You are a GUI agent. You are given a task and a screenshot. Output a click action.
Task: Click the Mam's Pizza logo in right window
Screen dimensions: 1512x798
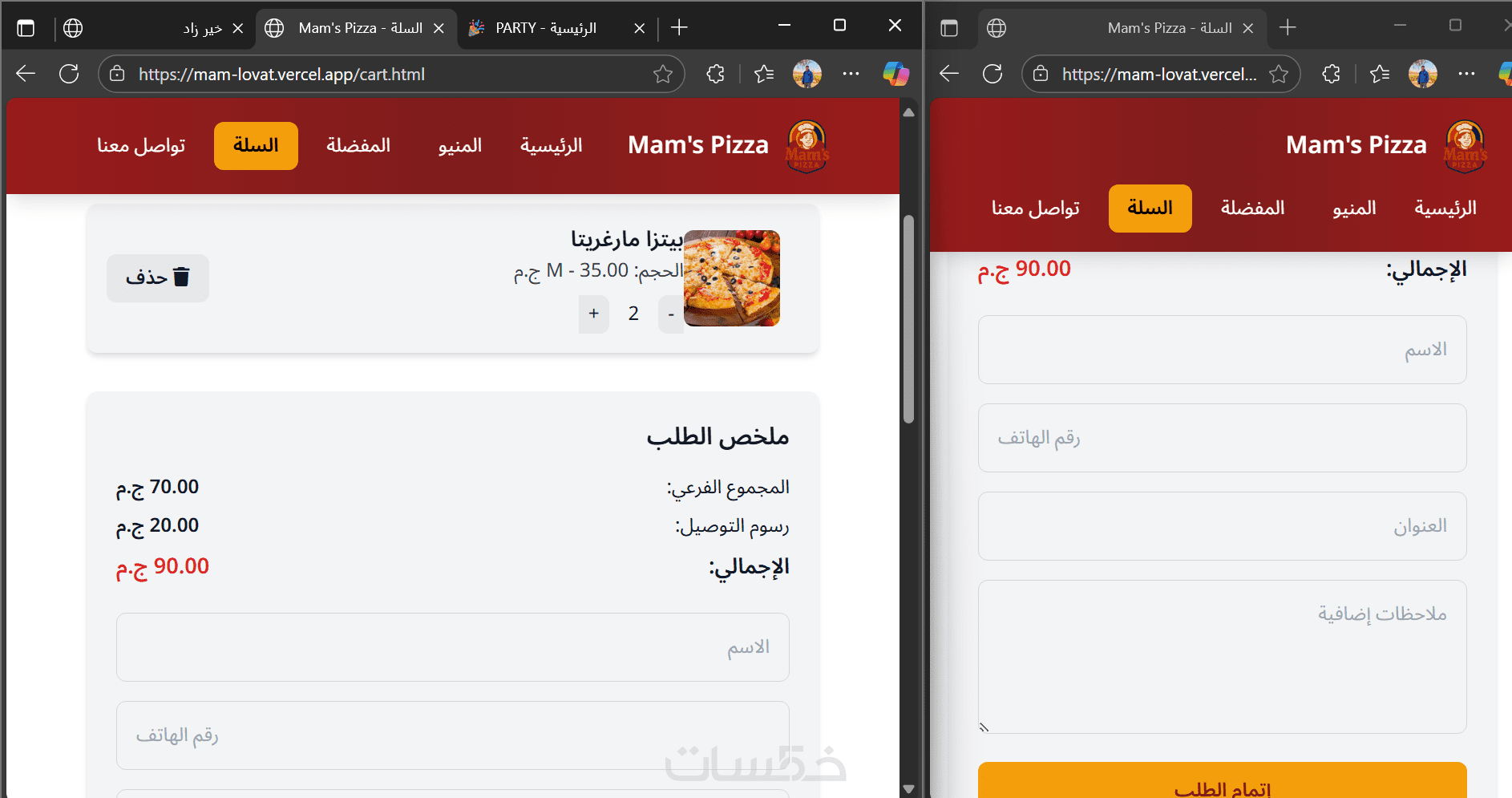[x=1466, y=146]
